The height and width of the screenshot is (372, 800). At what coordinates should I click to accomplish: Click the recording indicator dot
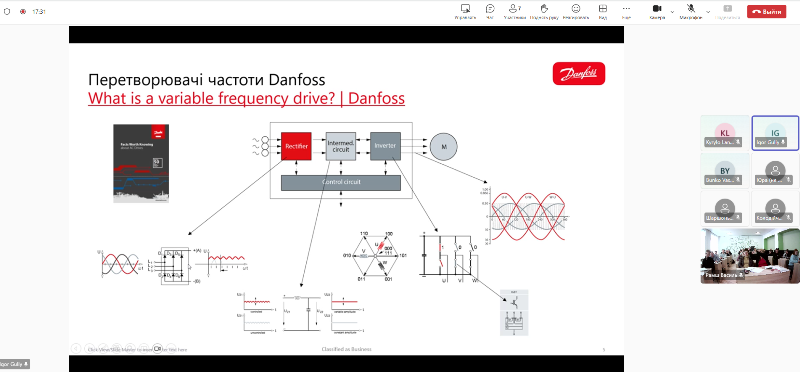22,11
